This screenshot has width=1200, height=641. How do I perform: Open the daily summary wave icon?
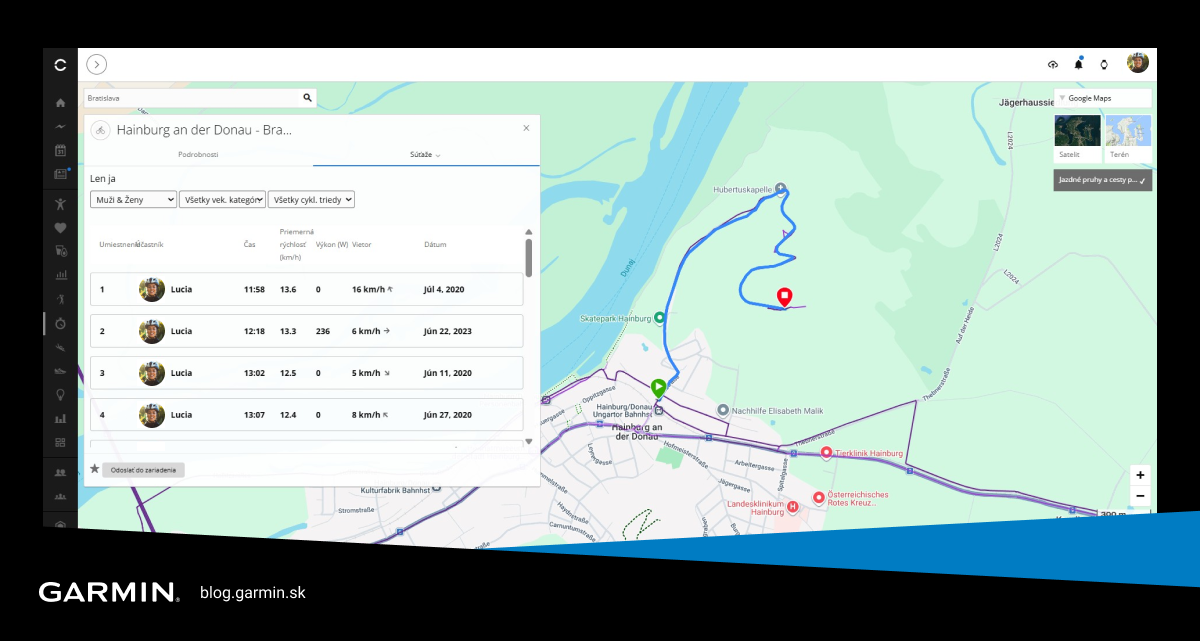coord(60,127)
